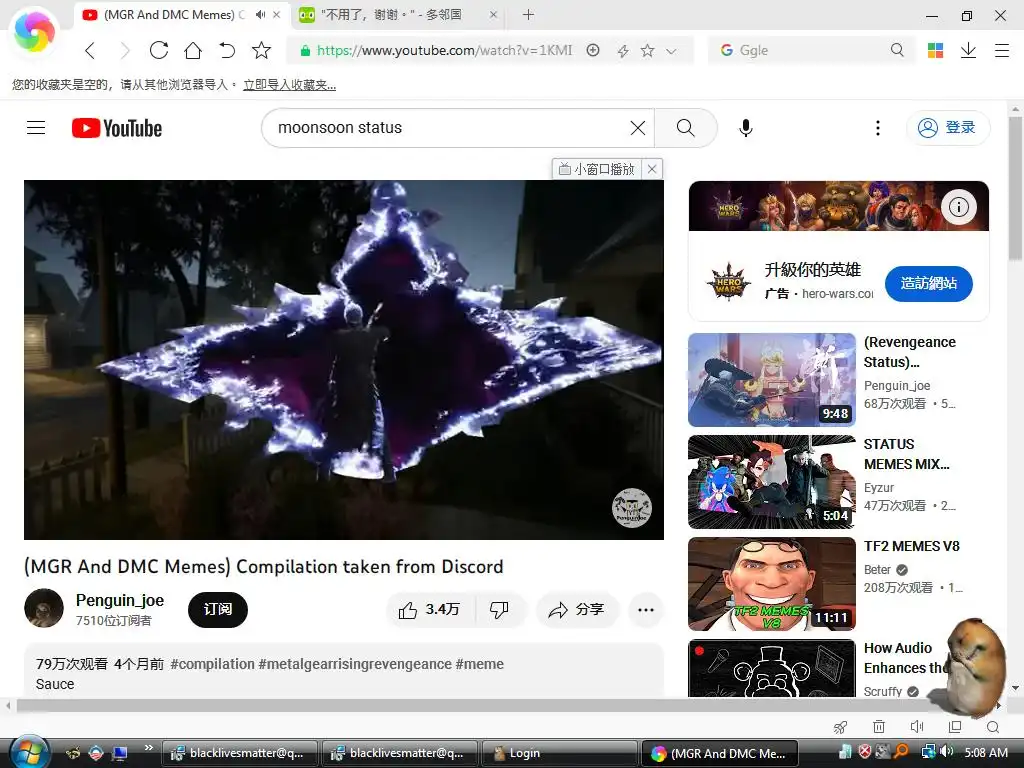Open more actions three-dot button under video
The width and height of the screenshot is (1024, 768).
[x=646, y=610]
